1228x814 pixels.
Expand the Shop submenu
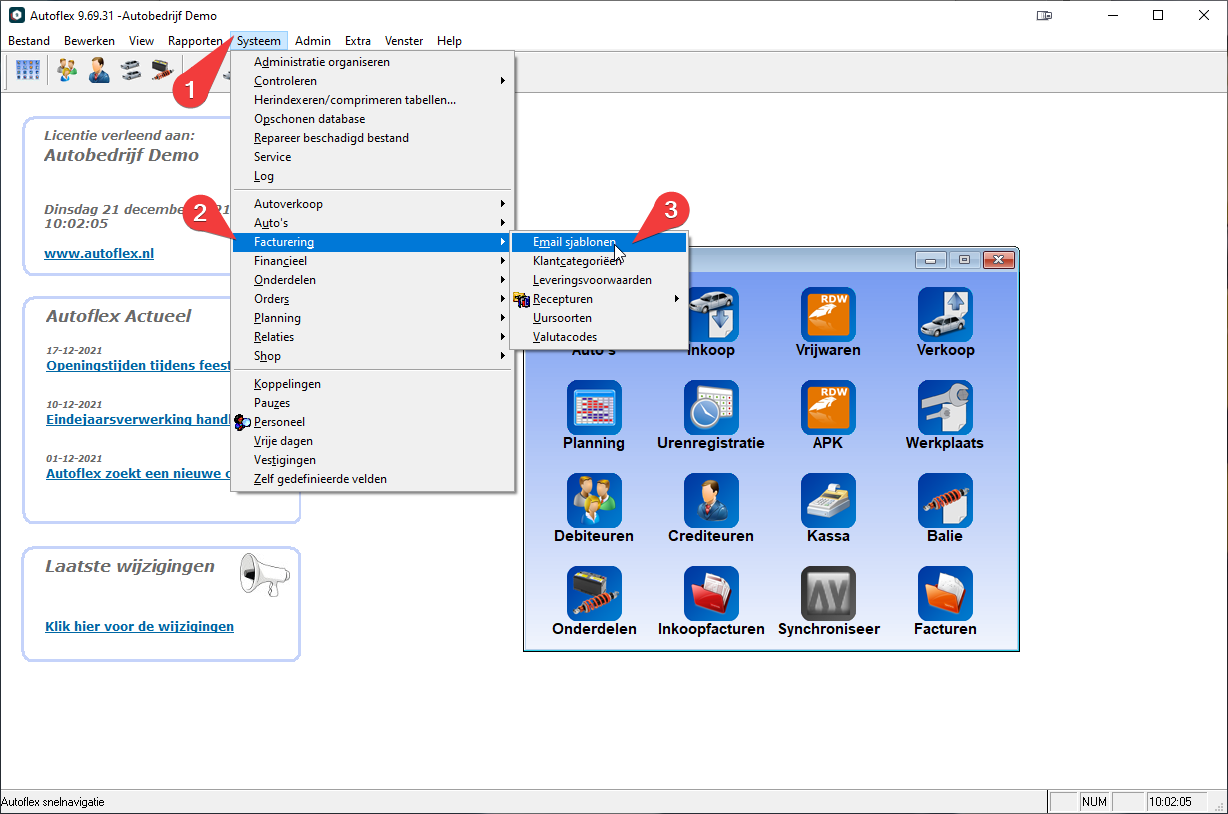click(x=372, y=356)
